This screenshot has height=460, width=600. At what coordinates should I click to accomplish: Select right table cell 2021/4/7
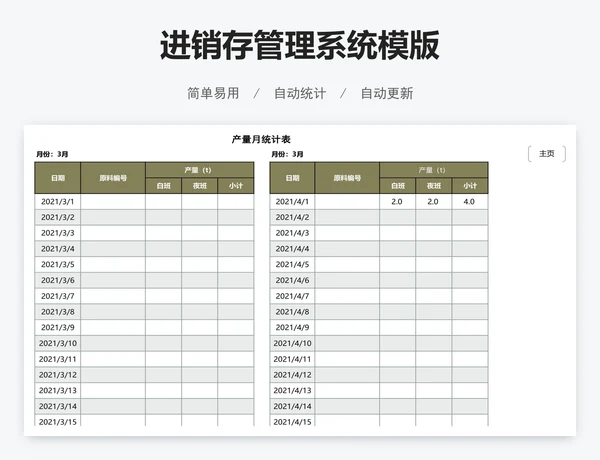tap(292, 296)
